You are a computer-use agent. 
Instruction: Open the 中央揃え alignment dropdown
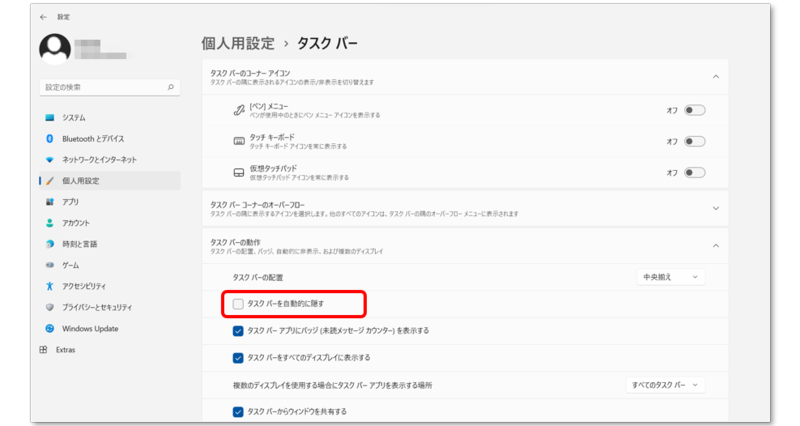click(x=671, y=277)
